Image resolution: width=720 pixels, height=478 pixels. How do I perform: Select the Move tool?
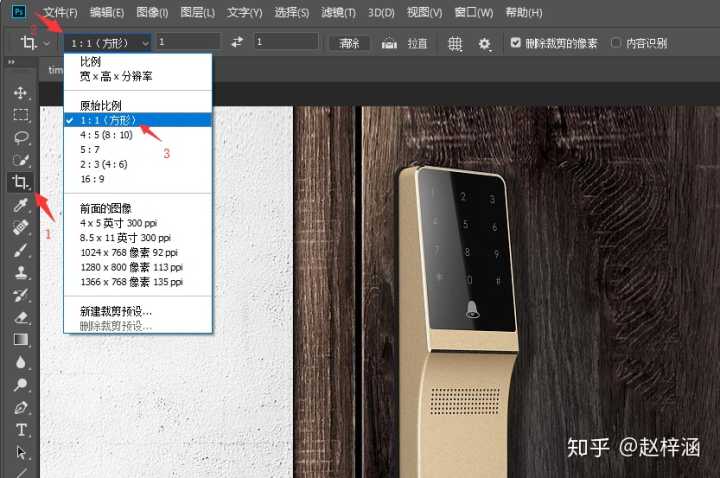pos(21,92)
